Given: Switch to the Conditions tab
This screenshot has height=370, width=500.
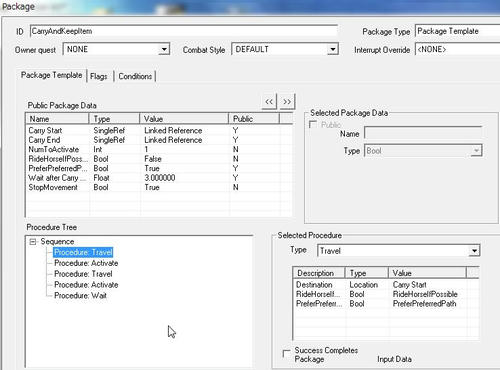Looking at the screenshot, I should coord(135,76).
